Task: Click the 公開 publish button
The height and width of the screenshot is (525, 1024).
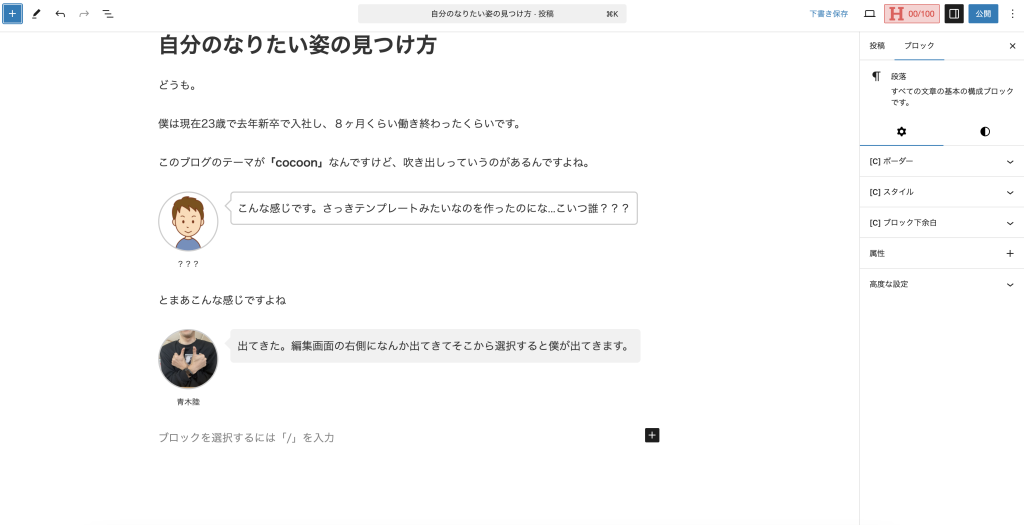Action: (x=983, y=14)
